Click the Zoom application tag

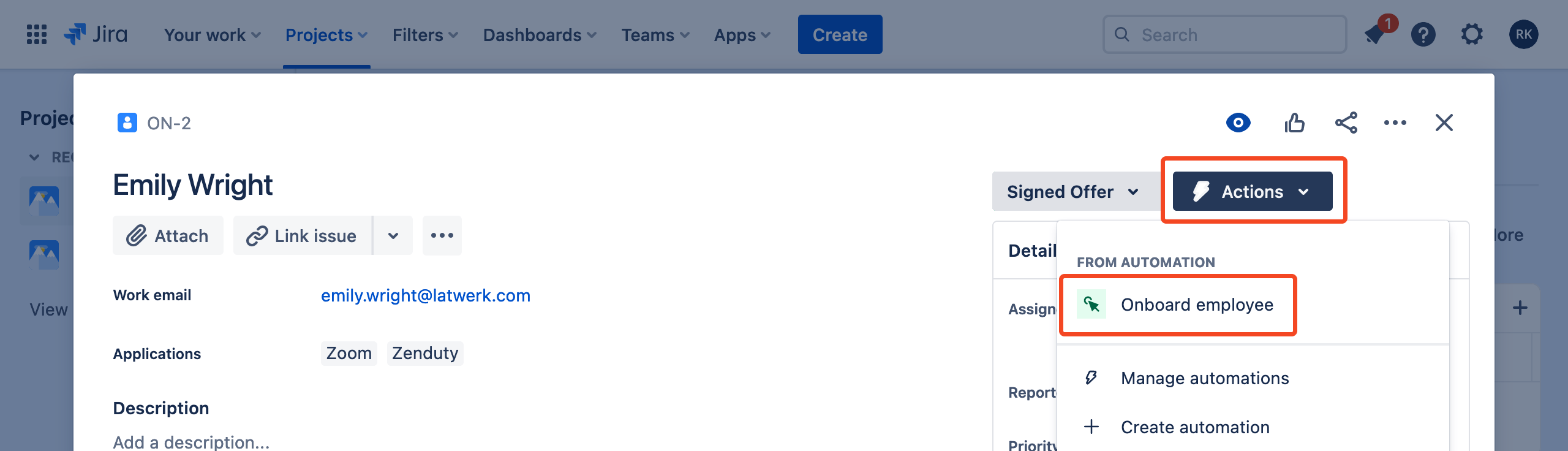click(349, 353)
